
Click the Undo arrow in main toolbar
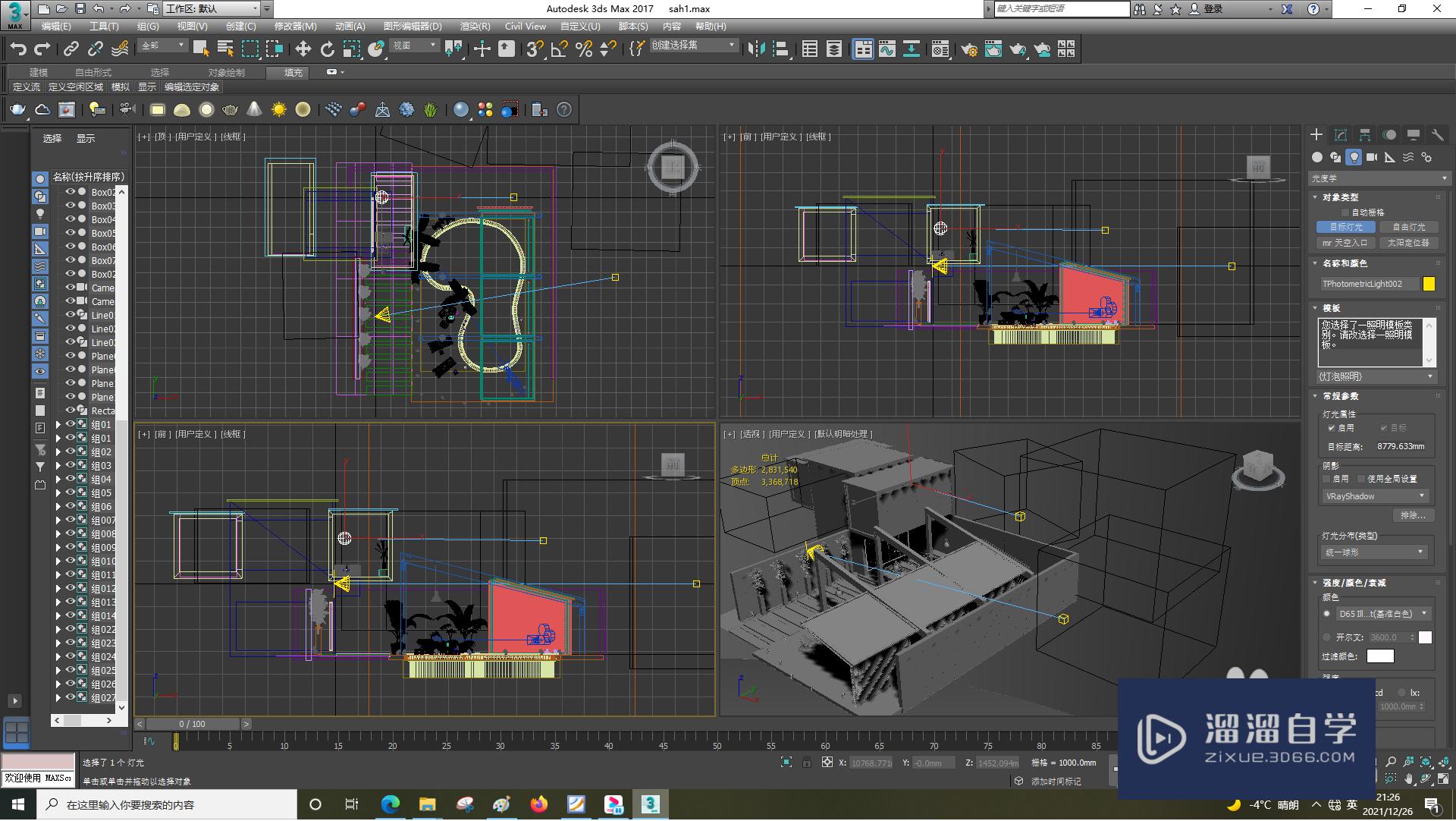[x=18, y=49]
